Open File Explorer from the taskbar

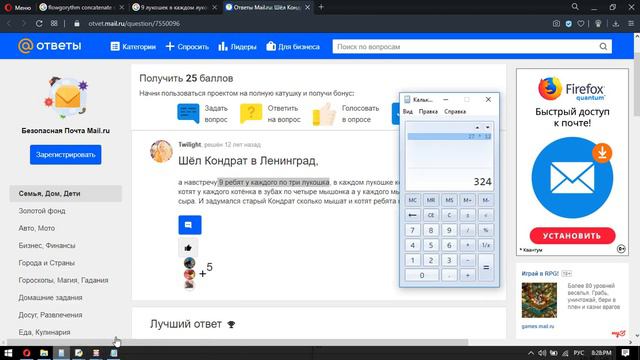point(44,353)
